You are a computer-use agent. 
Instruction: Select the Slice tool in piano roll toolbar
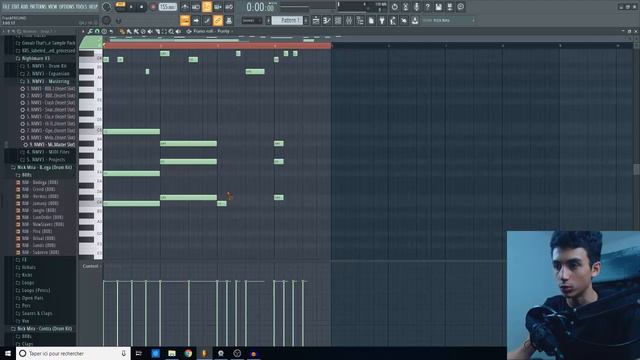click(x=157, y=31)
